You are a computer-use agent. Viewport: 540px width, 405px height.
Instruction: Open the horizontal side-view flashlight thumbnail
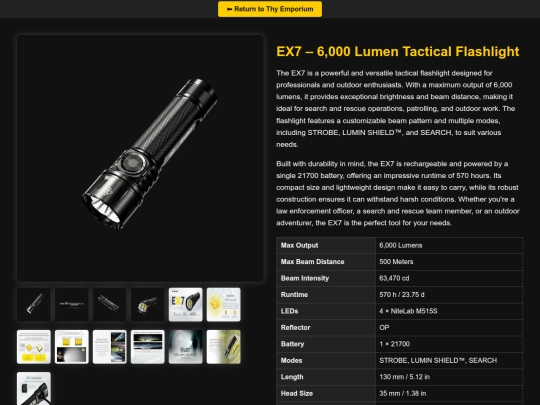pos(72,304)
